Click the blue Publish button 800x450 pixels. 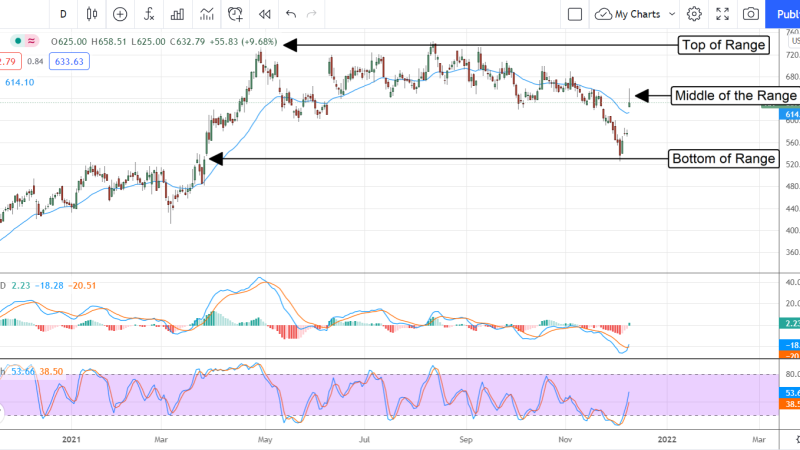point(784,14)
